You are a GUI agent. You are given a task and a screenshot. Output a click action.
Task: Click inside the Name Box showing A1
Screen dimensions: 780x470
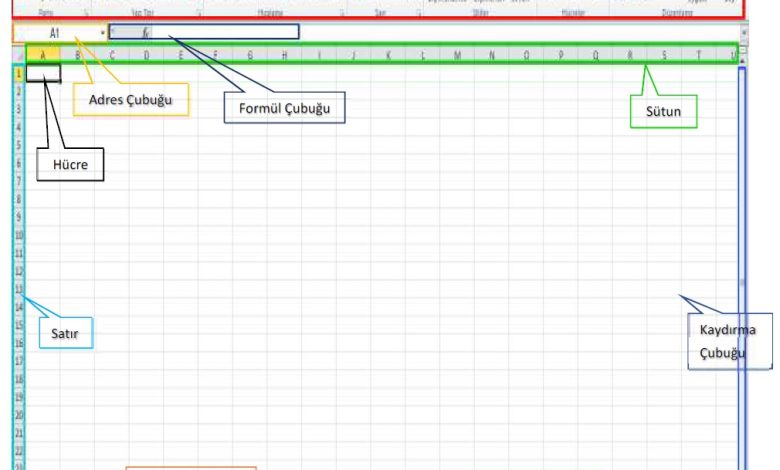click(55, 32)
